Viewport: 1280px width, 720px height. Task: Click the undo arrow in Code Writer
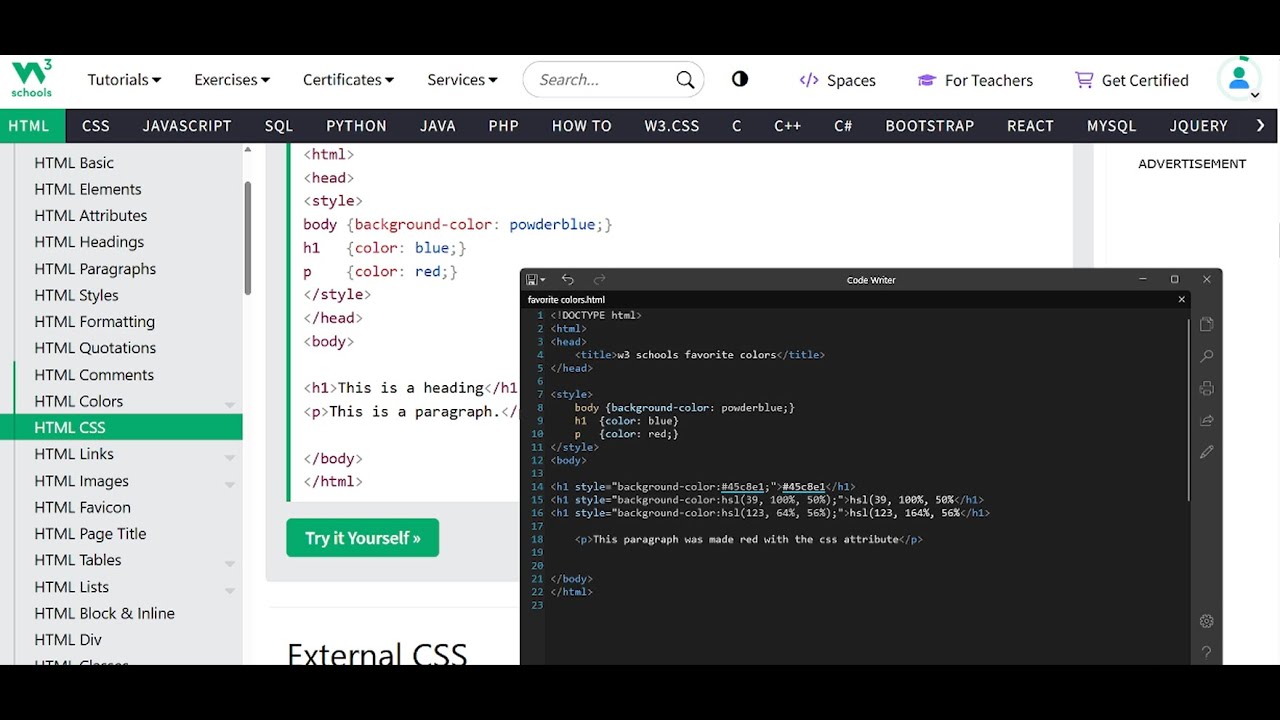[x=567, y=280]
